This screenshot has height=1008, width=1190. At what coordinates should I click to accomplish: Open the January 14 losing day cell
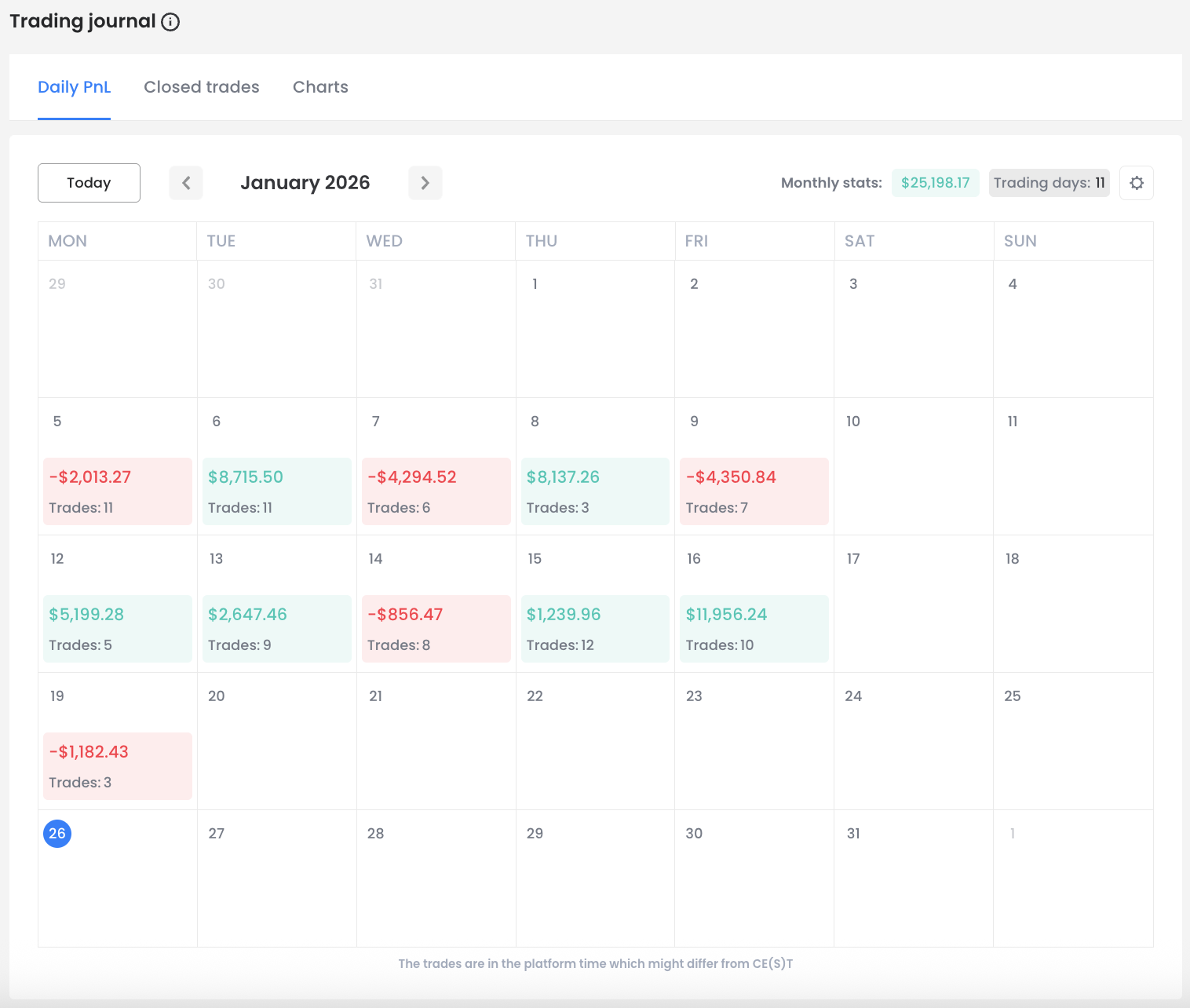pyautogui.click(x=436, y=628)
